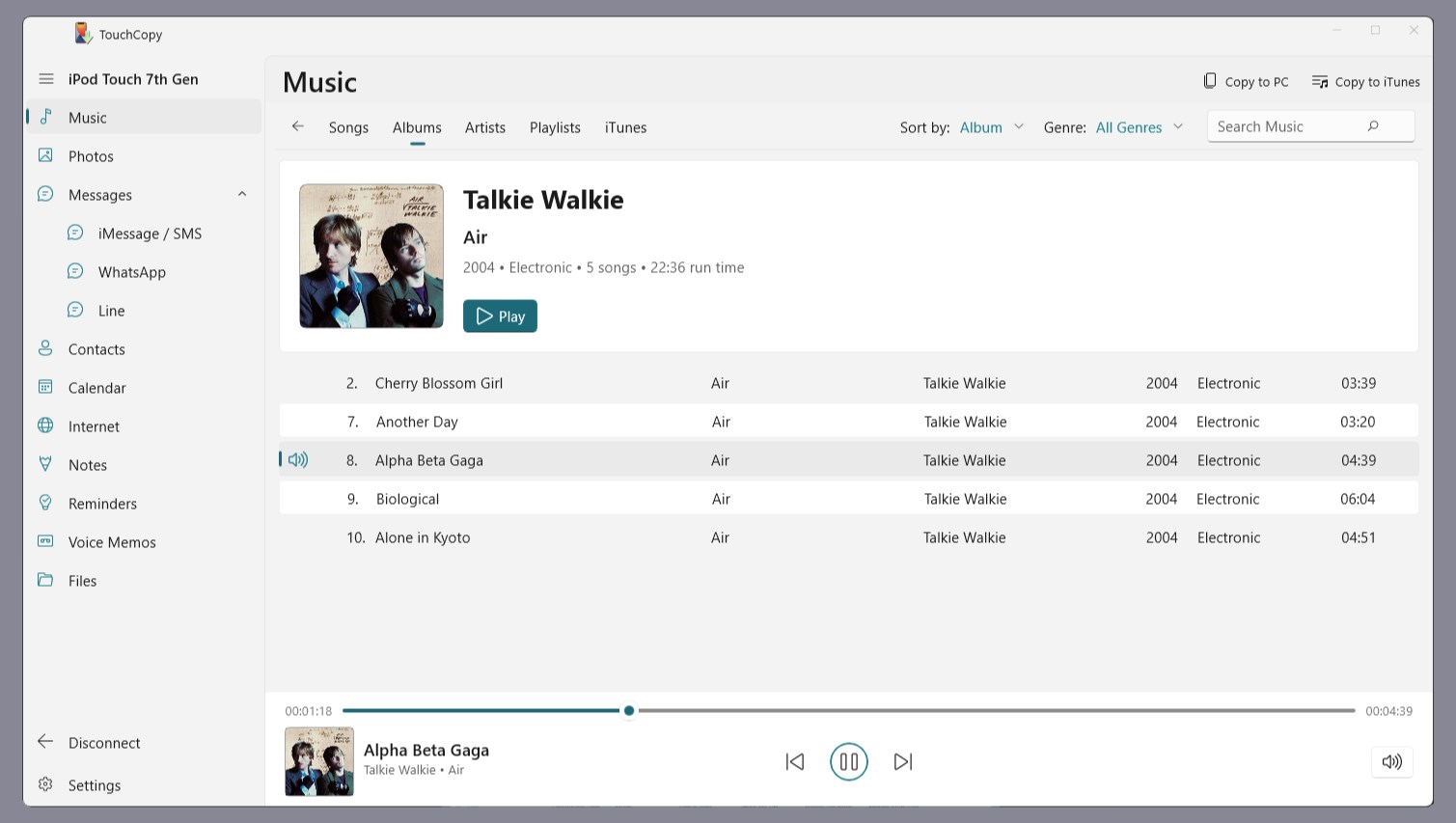The image size is (1456, 823).
Task: Skip to the previous track
Action: pyautogui.click(x=795, y=761)
